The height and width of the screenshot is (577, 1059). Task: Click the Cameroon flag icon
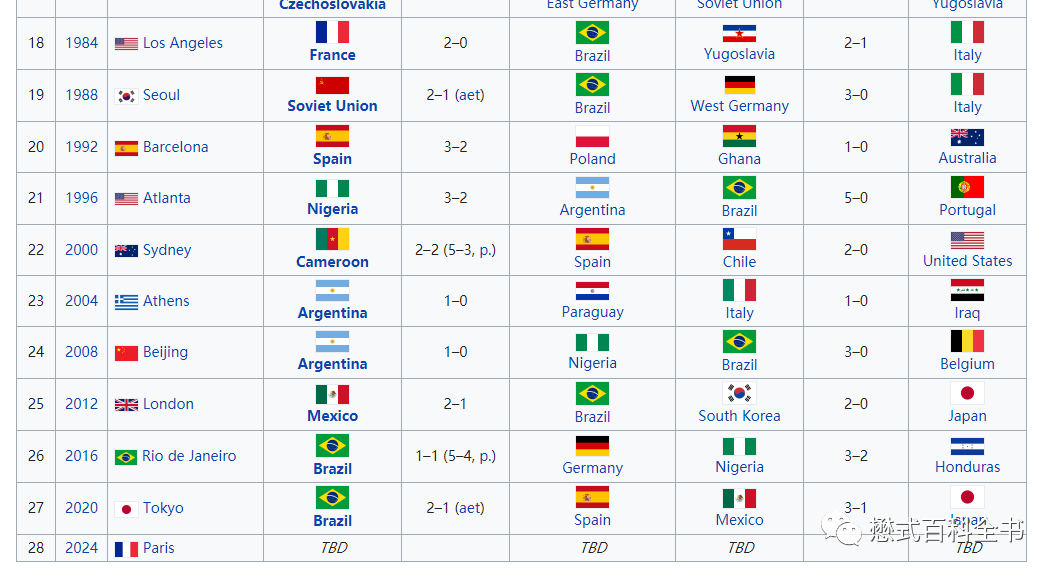tap(332, 239)
